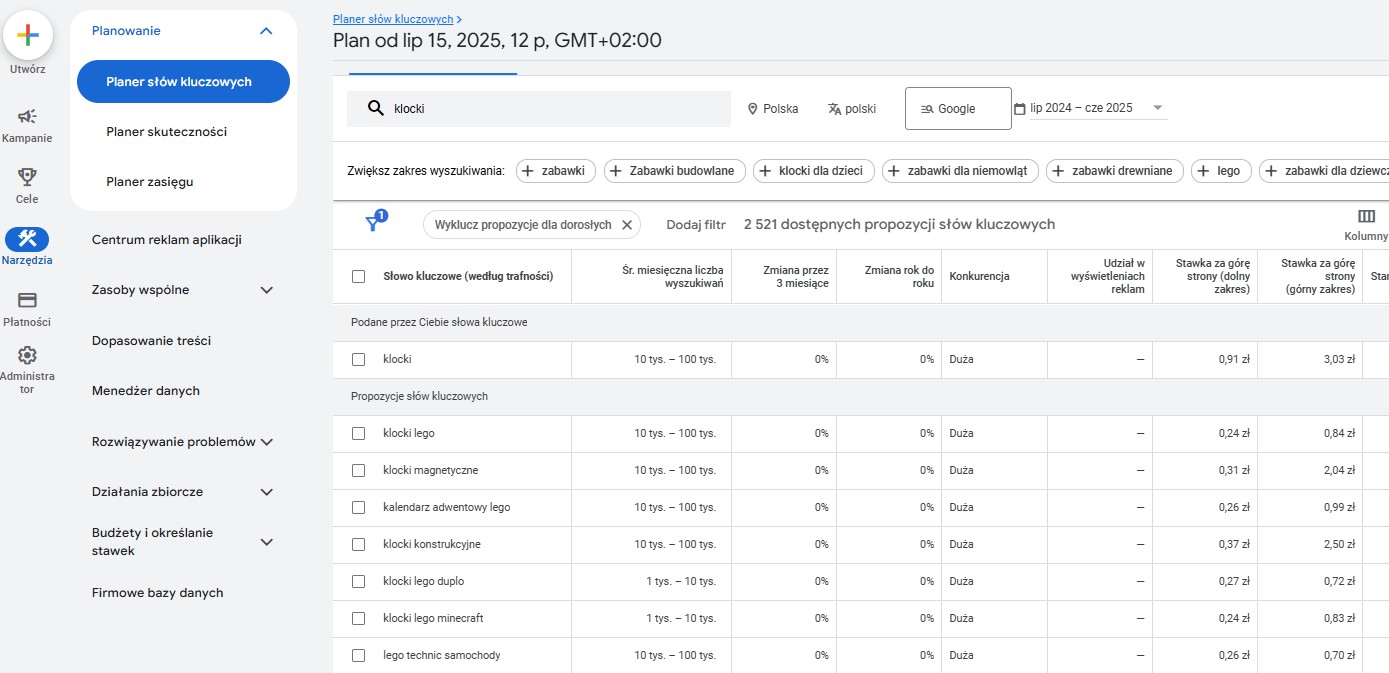Screen dimensions: 1389x673
Task: Click the keyword search field containing 'klocki'
Action: pyautogui.click(x=539, y=108)
